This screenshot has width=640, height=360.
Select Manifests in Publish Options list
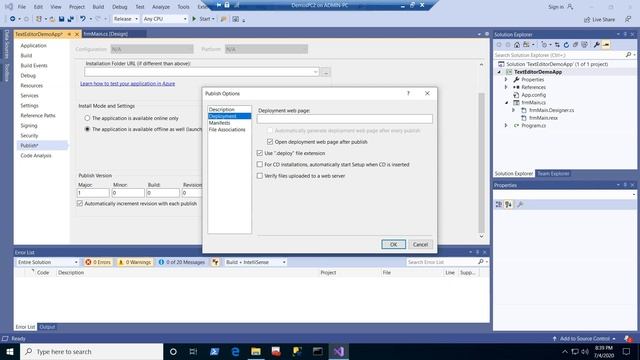[219, 123]
